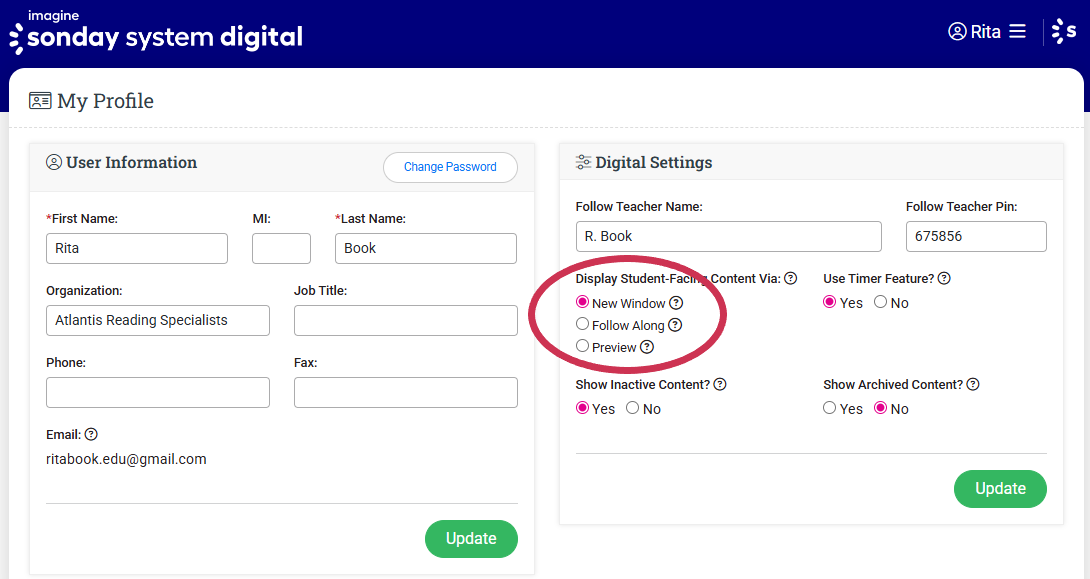Click help icon next to Preview option

click(x=647, y=347)
